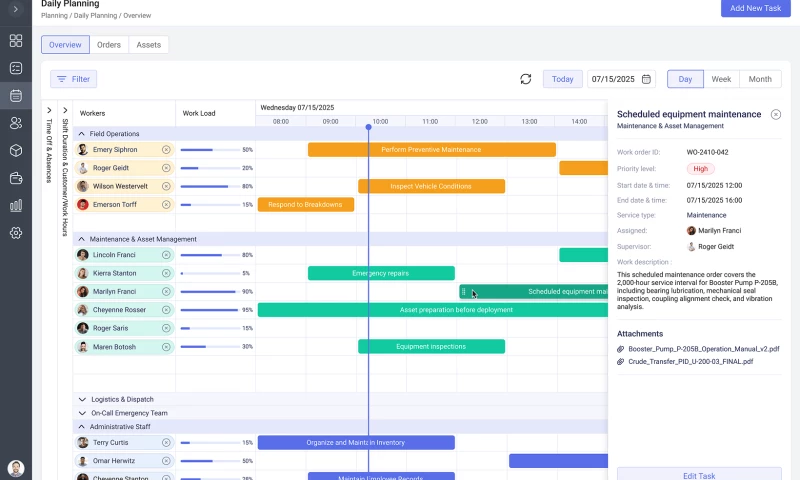
Task: Open the Asset preparation before deployment task
Action: tap(433, 310)
